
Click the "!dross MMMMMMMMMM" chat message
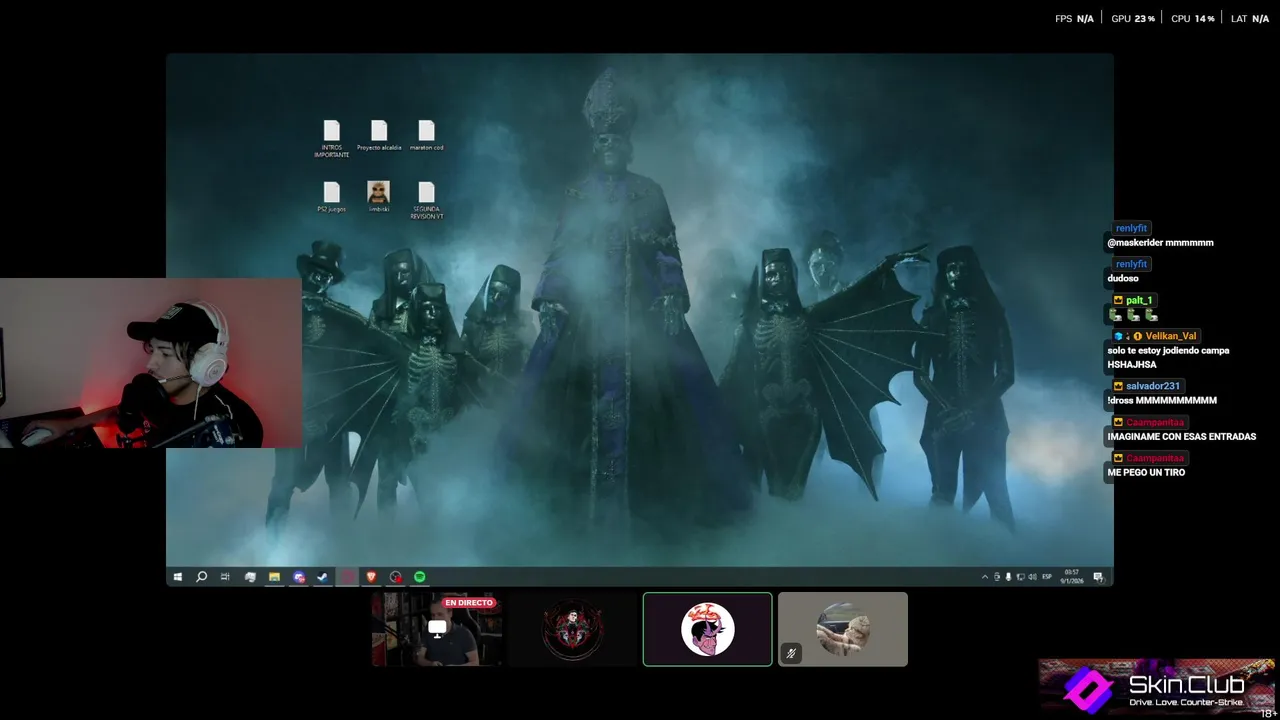click(1162, 400)
